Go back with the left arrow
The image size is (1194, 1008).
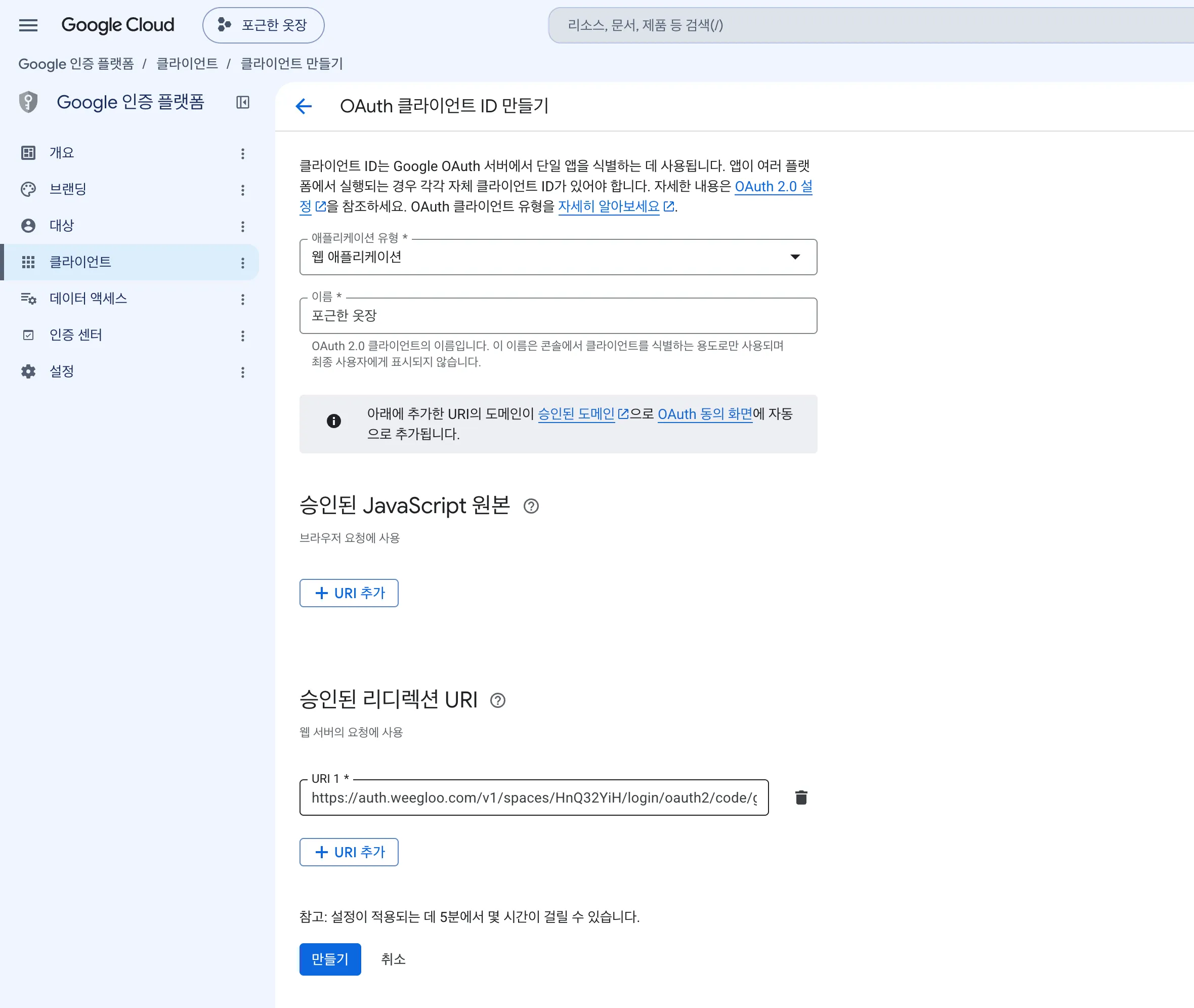click(304, 106)
